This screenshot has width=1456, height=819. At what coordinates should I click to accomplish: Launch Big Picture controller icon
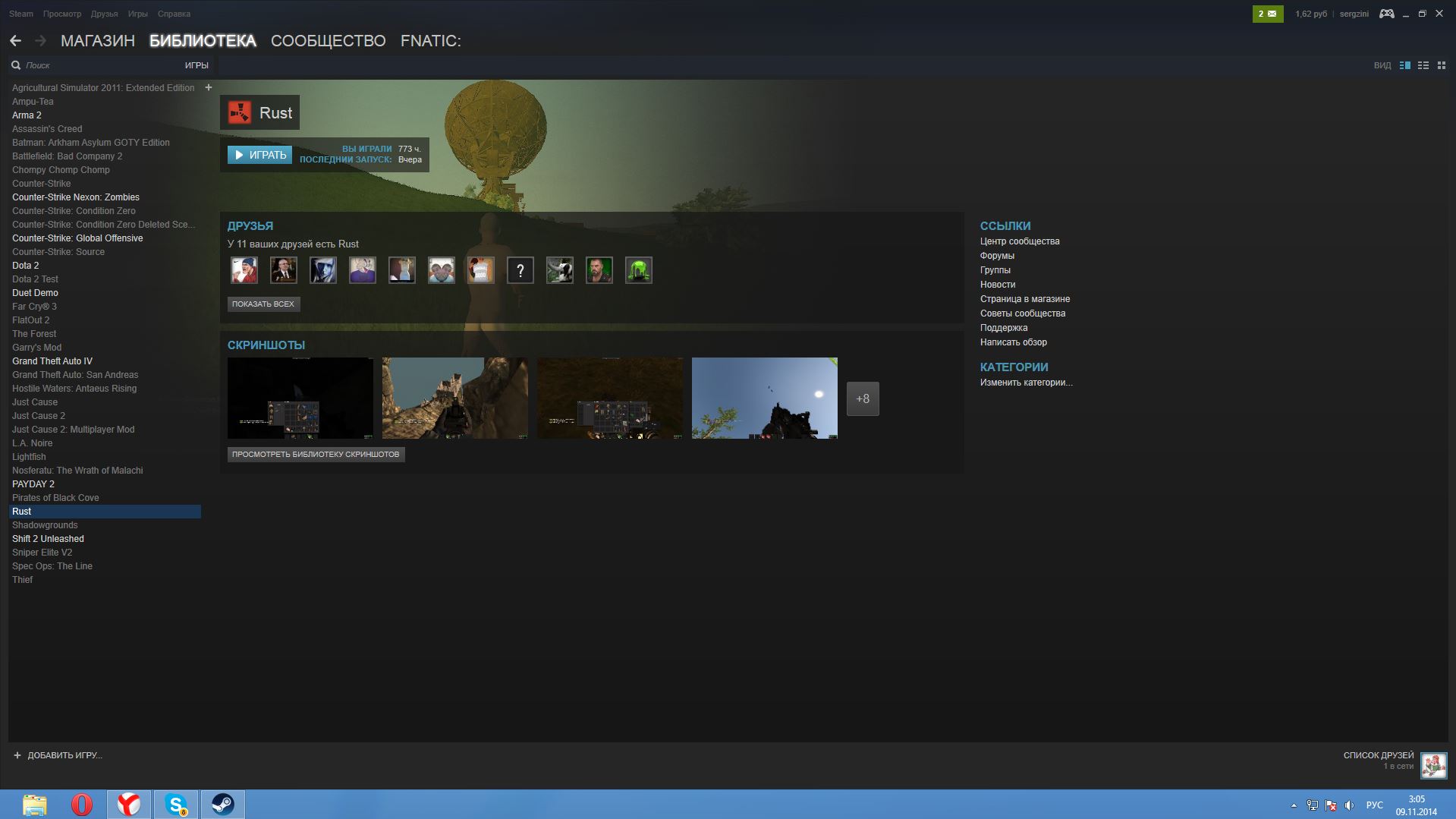click(x=1386, y=14)
